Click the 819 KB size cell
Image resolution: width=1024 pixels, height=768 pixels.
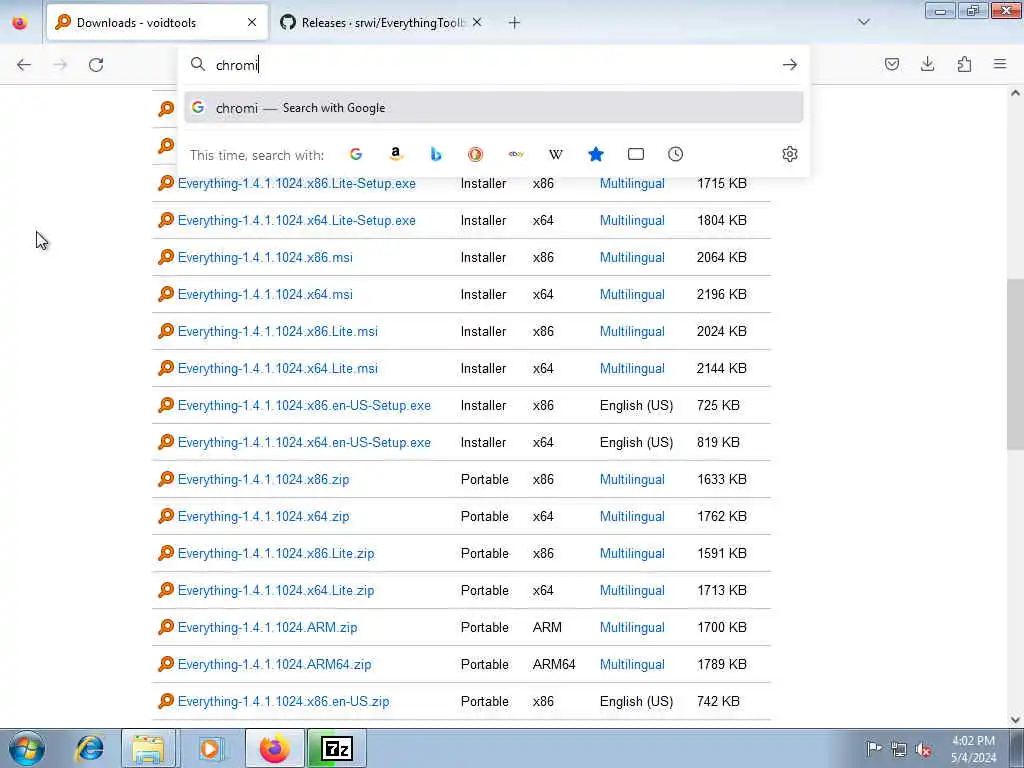[x=718, y=443]
